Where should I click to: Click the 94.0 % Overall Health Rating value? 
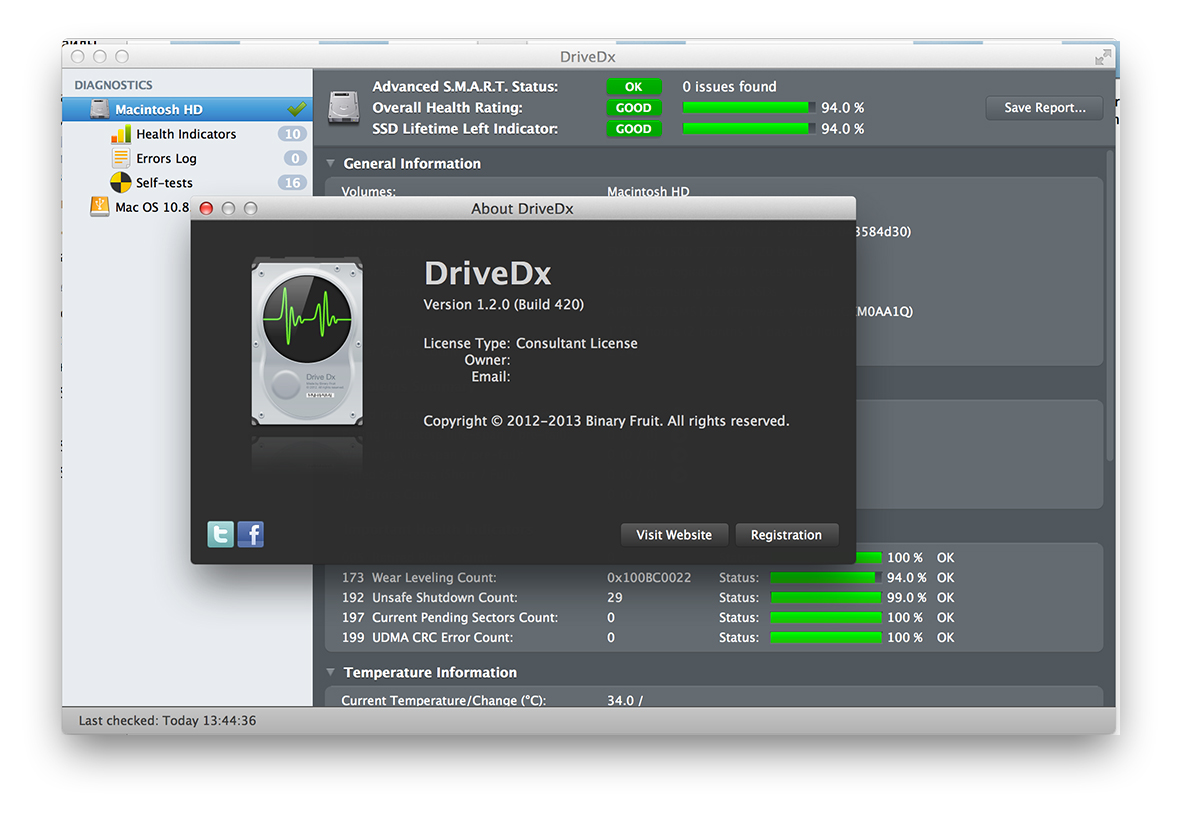842,108
